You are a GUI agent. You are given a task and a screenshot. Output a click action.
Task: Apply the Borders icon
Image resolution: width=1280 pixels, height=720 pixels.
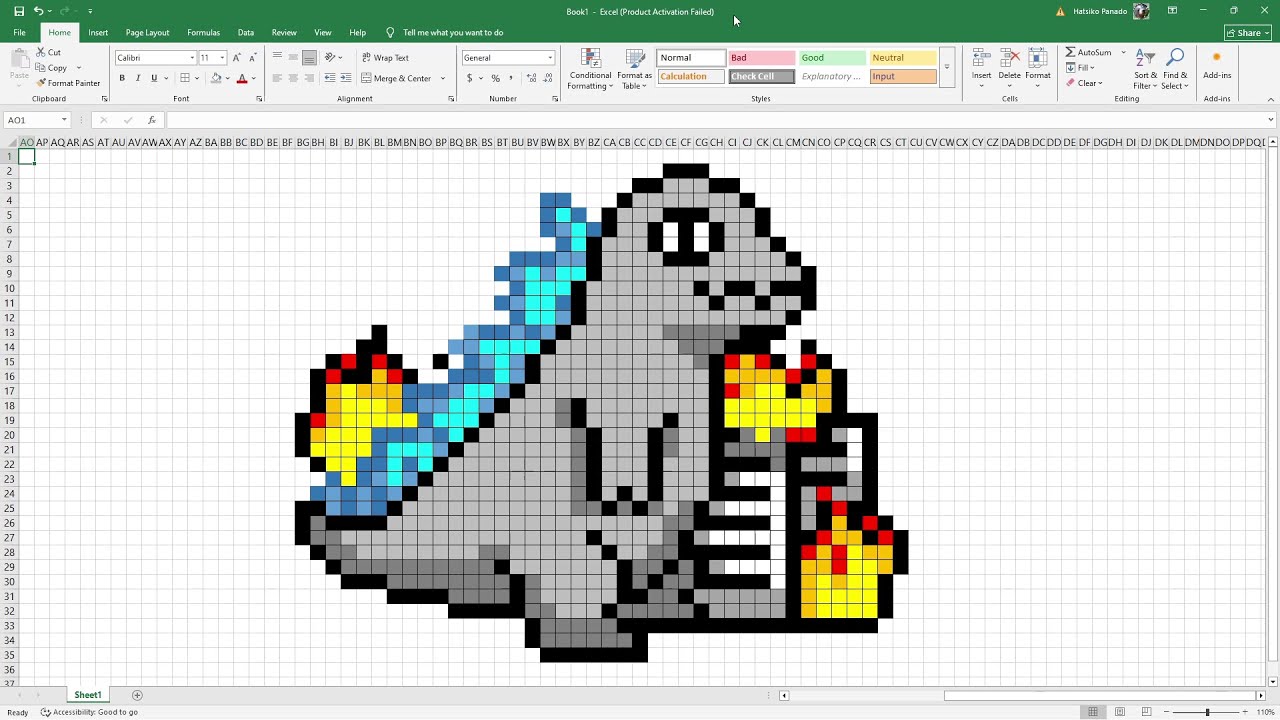pos(185,78)
